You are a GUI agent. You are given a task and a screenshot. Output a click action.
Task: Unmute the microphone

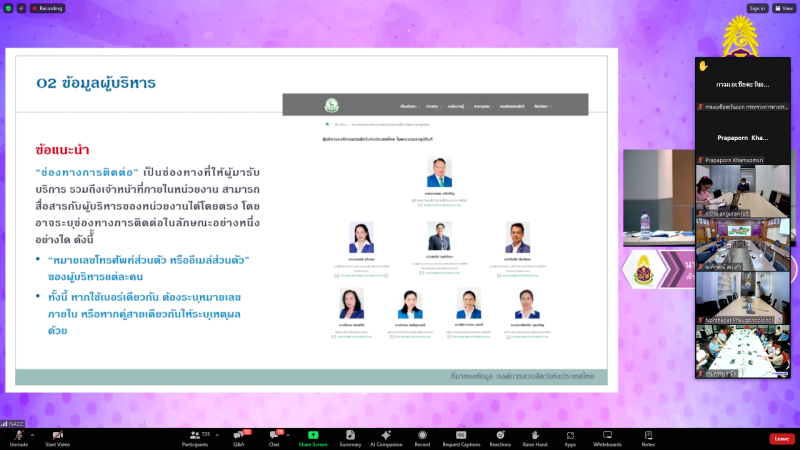pos(18,437)
